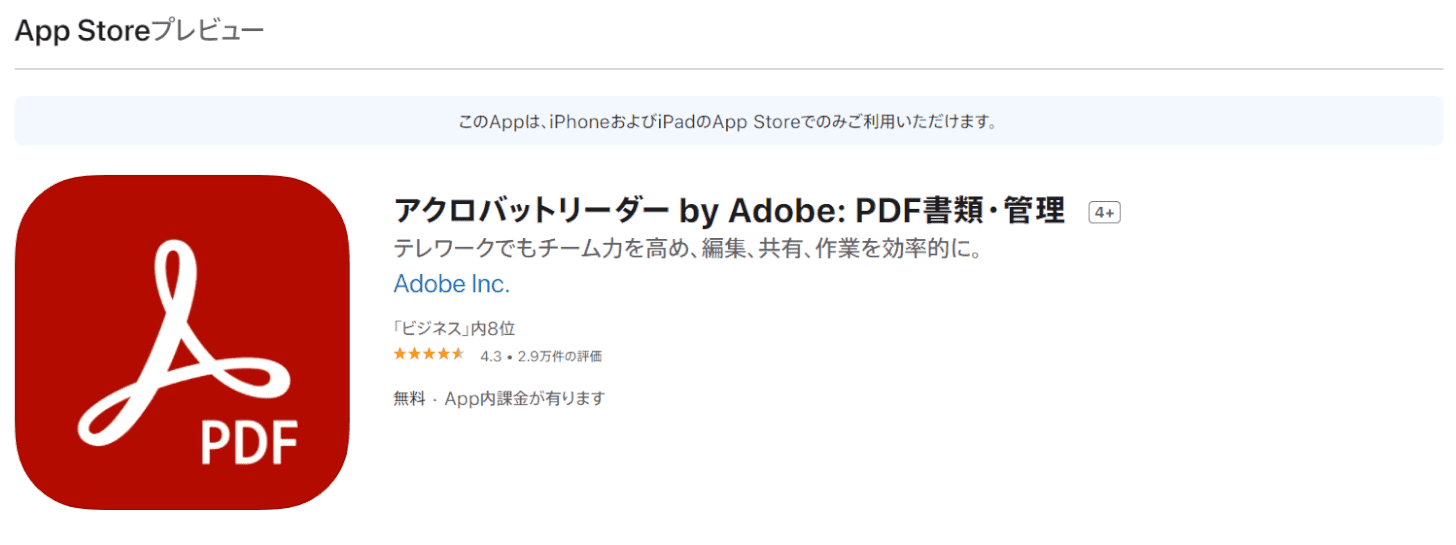The width and height of the screenshot is (1456, 545).
Task: Open the Adobe Inc. developer link
Action: [x=451, y=284]
